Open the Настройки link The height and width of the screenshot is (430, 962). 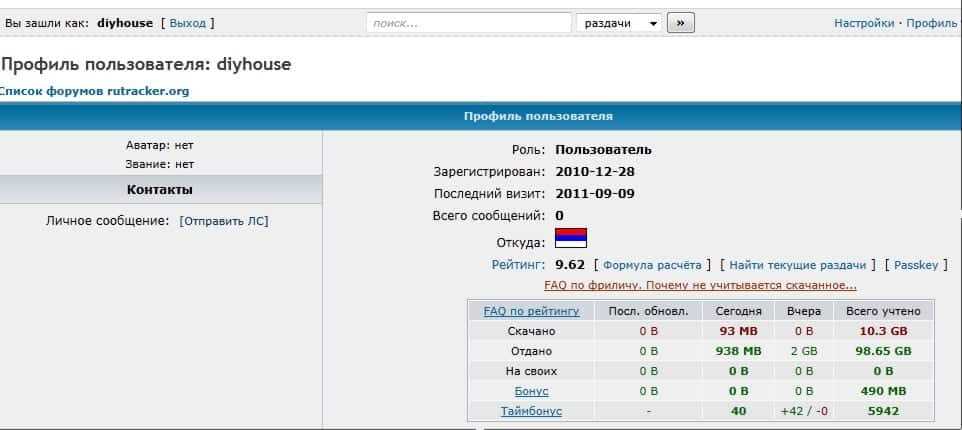[x=864, y=23]
